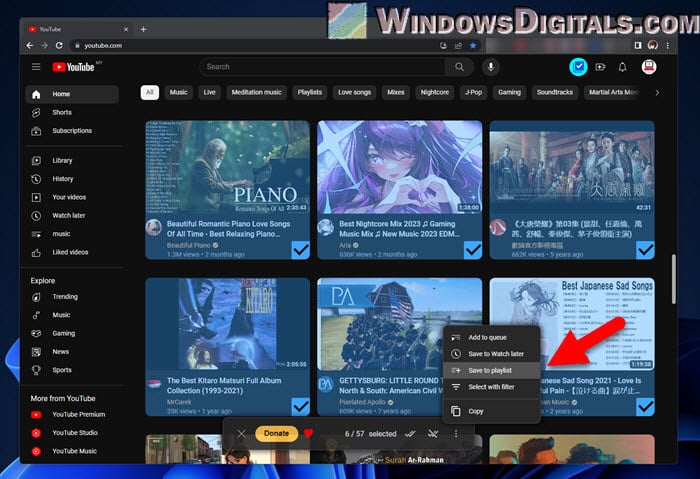
Task: Uncheck the Best Kitaro Matsuri video checkbox
Action: click(x=300, y=407)
